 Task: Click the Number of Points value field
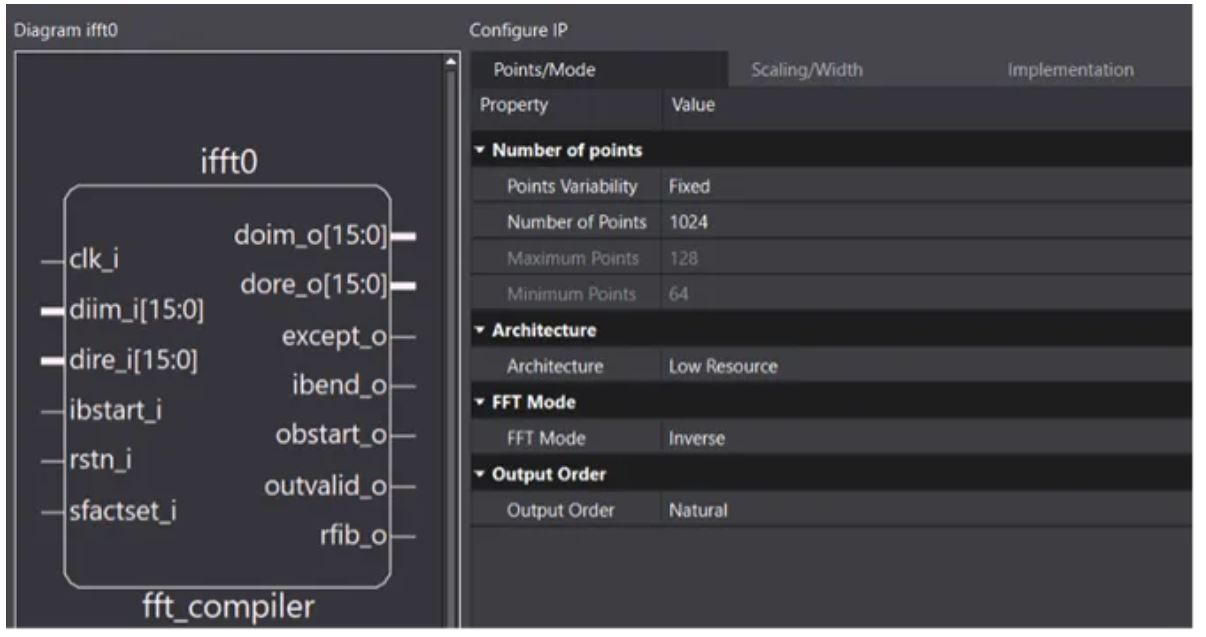coord(925,222)
